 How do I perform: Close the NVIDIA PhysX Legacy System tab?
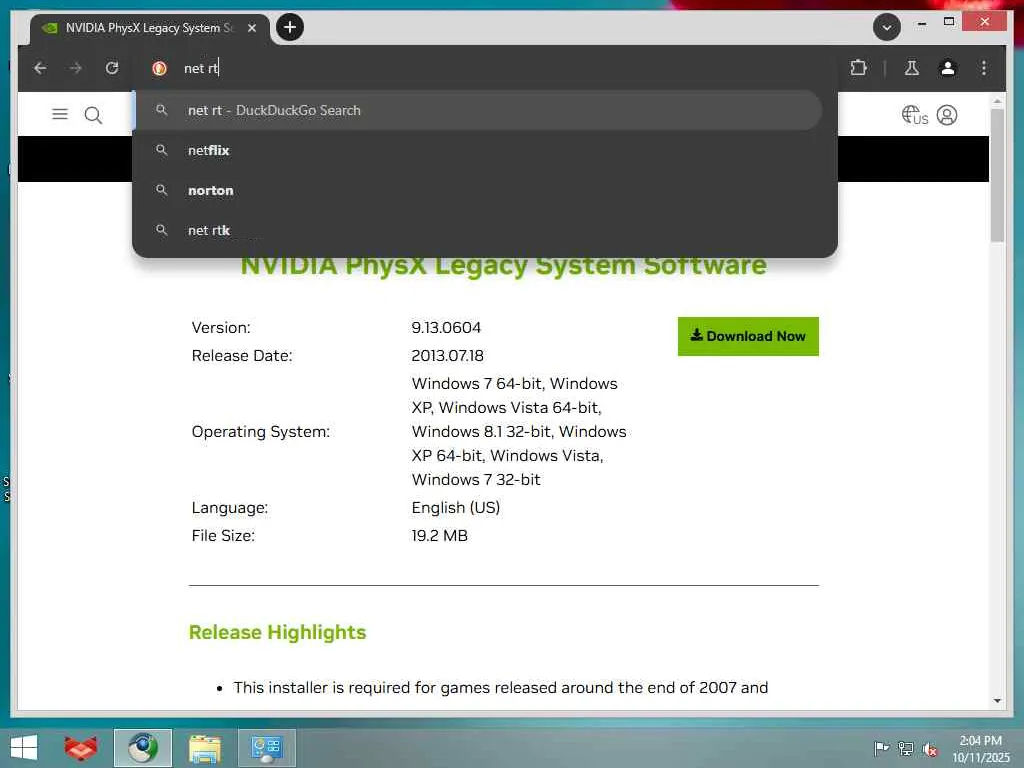click(x=251, y=28)
